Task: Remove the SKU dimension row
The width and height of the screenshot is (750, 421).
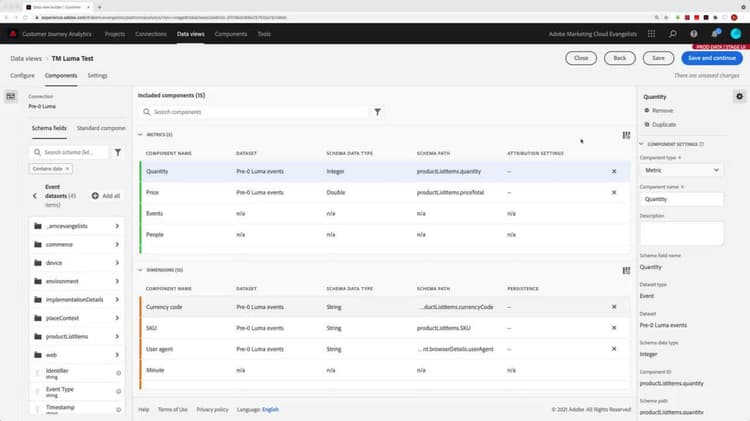Action: click(614, 328)
